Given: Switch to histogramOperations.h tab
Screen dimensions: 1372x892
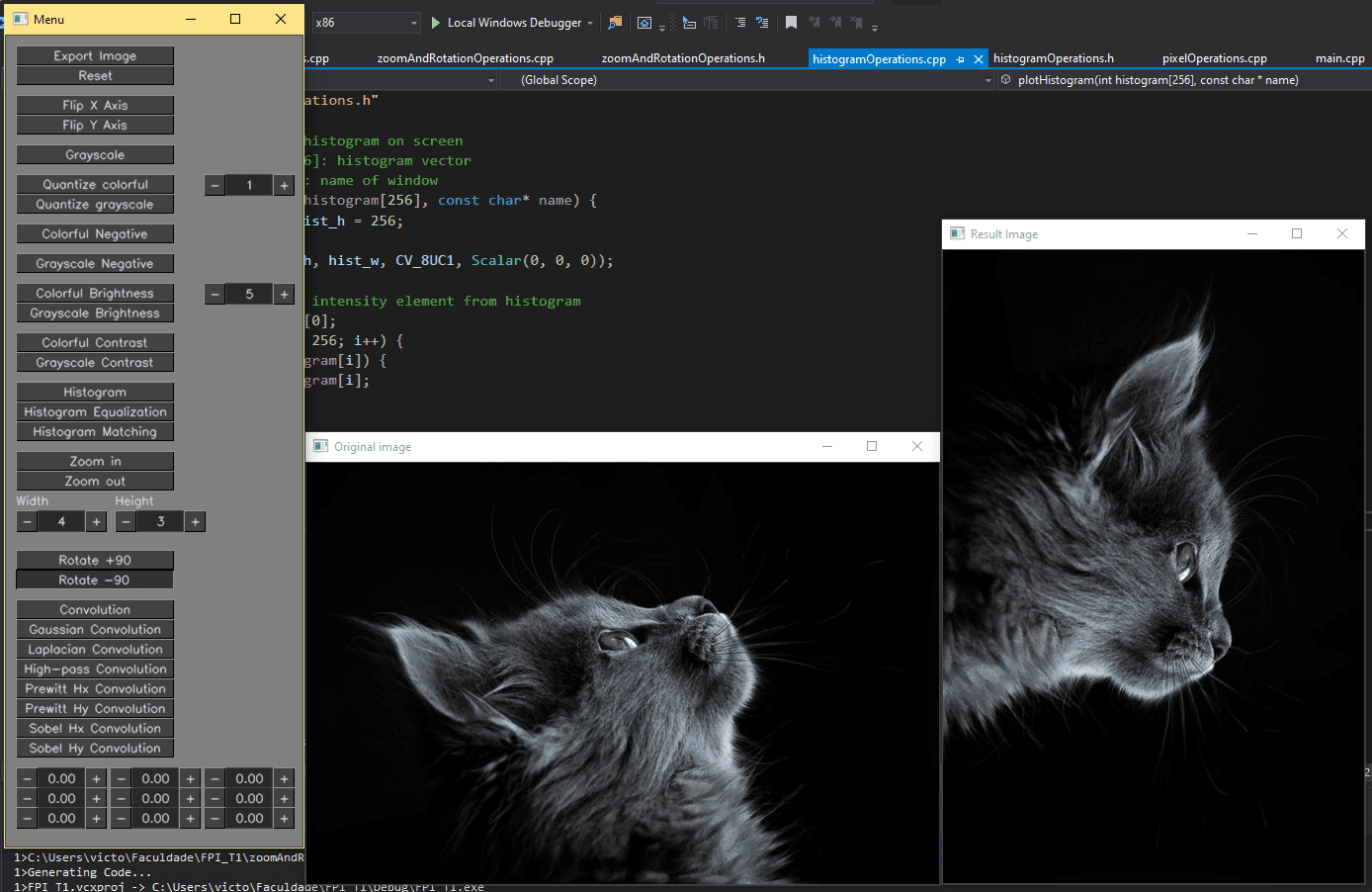Looking at the screenshot, I should [1053, 58].
